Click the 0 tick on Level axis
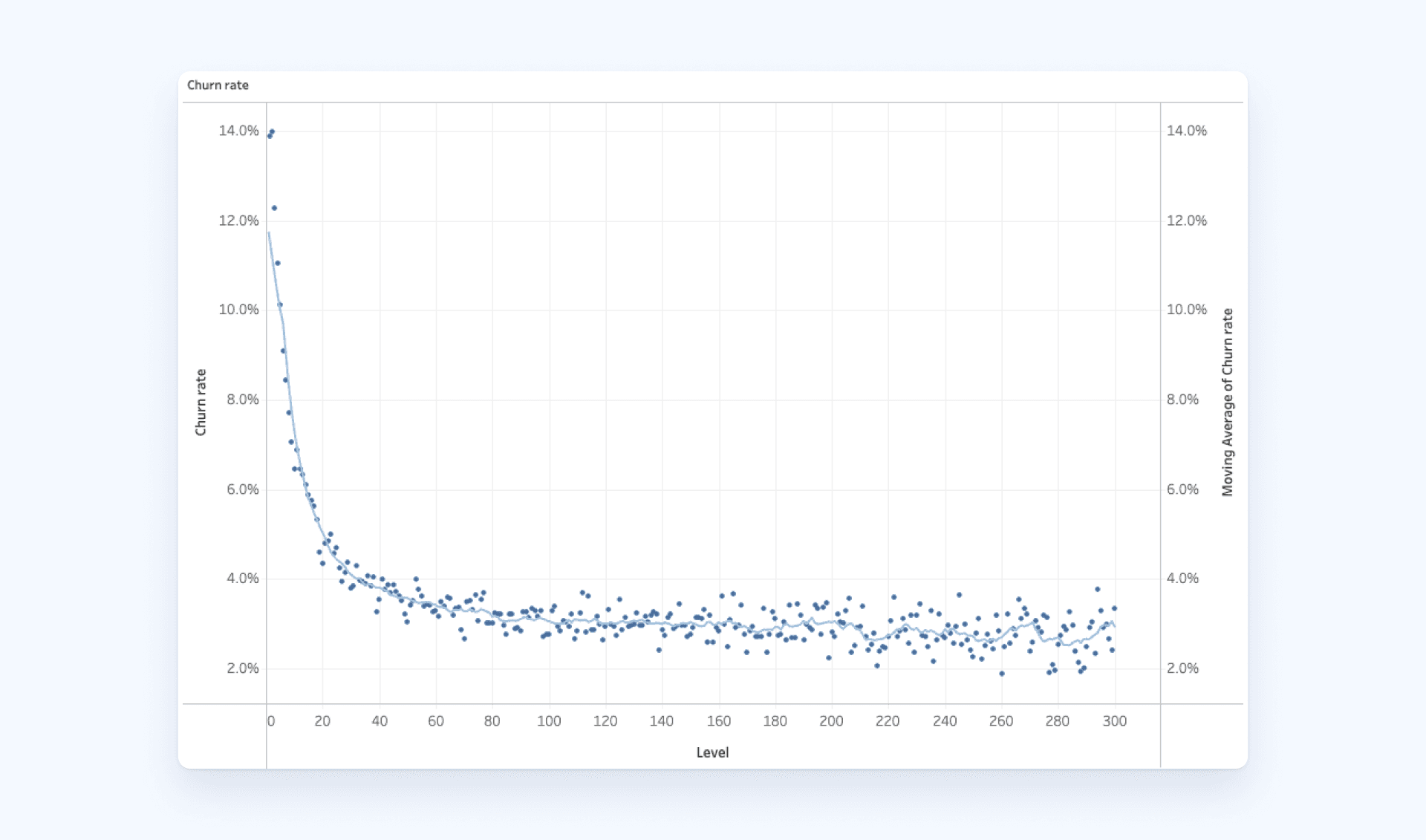 [271, 721]
